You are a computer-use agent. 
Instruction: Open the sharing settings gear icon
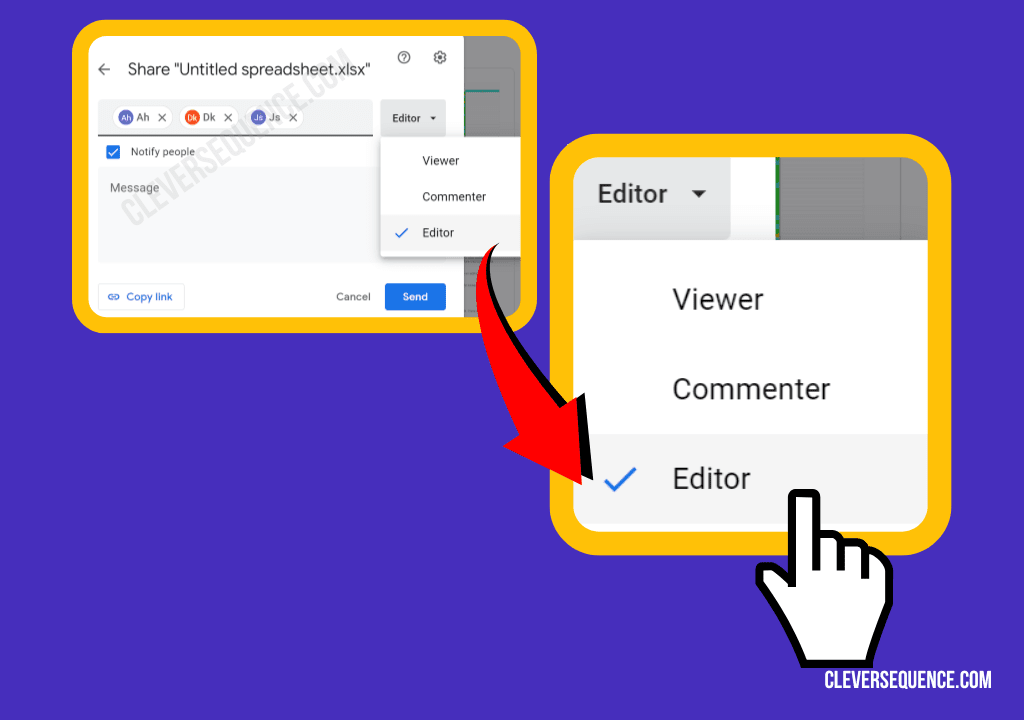[x=439, y=58]
